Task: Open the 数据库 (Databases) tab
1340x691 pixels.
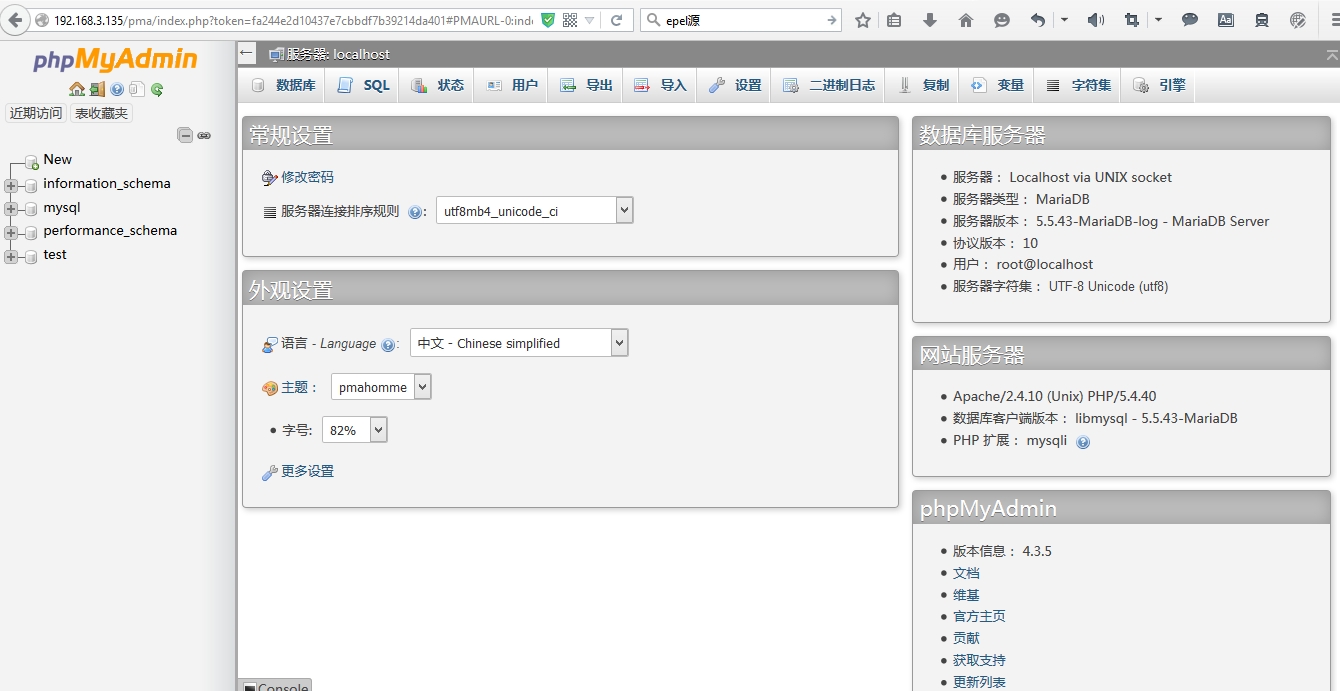Action: click(283, 86)
